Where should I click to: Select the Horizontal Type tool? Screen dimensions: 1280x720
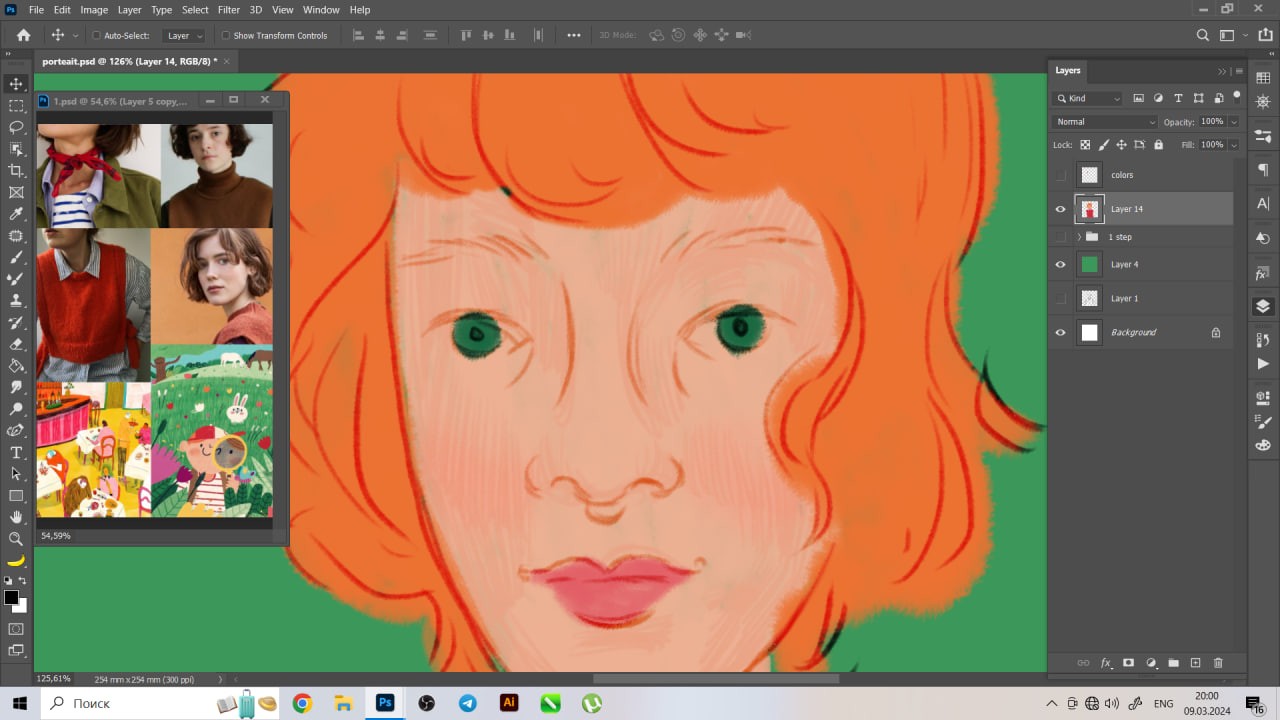pyautogui.click(x=16, y=452)
